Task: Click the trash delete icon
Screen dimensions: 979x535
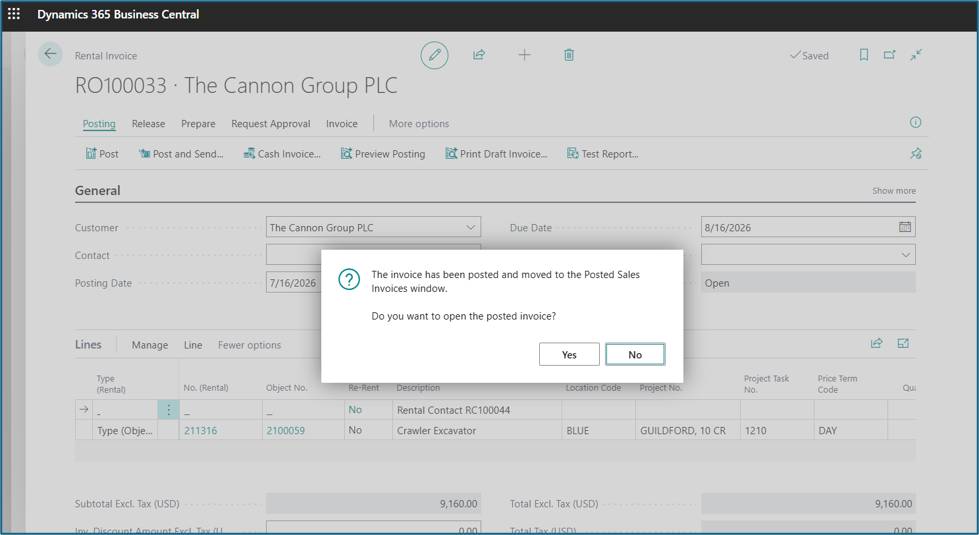Action: coord(569,55)
